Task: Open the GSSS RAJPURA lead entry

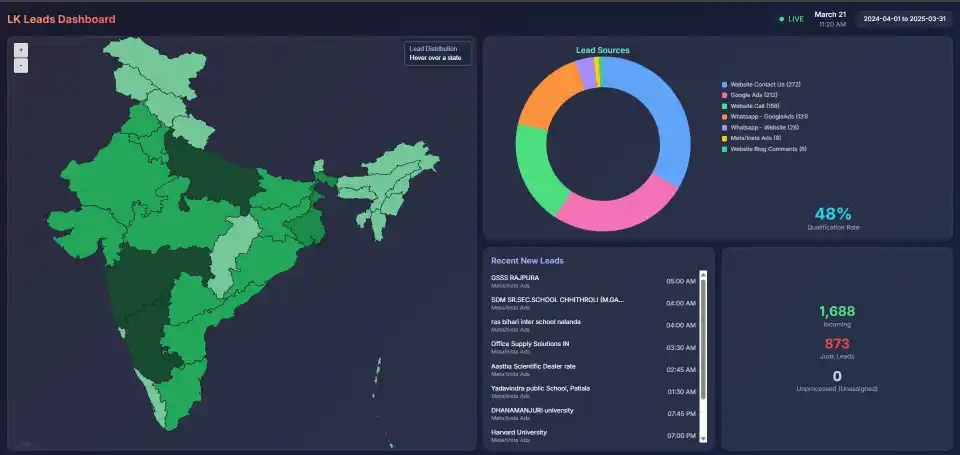Action: pos(593,281)
